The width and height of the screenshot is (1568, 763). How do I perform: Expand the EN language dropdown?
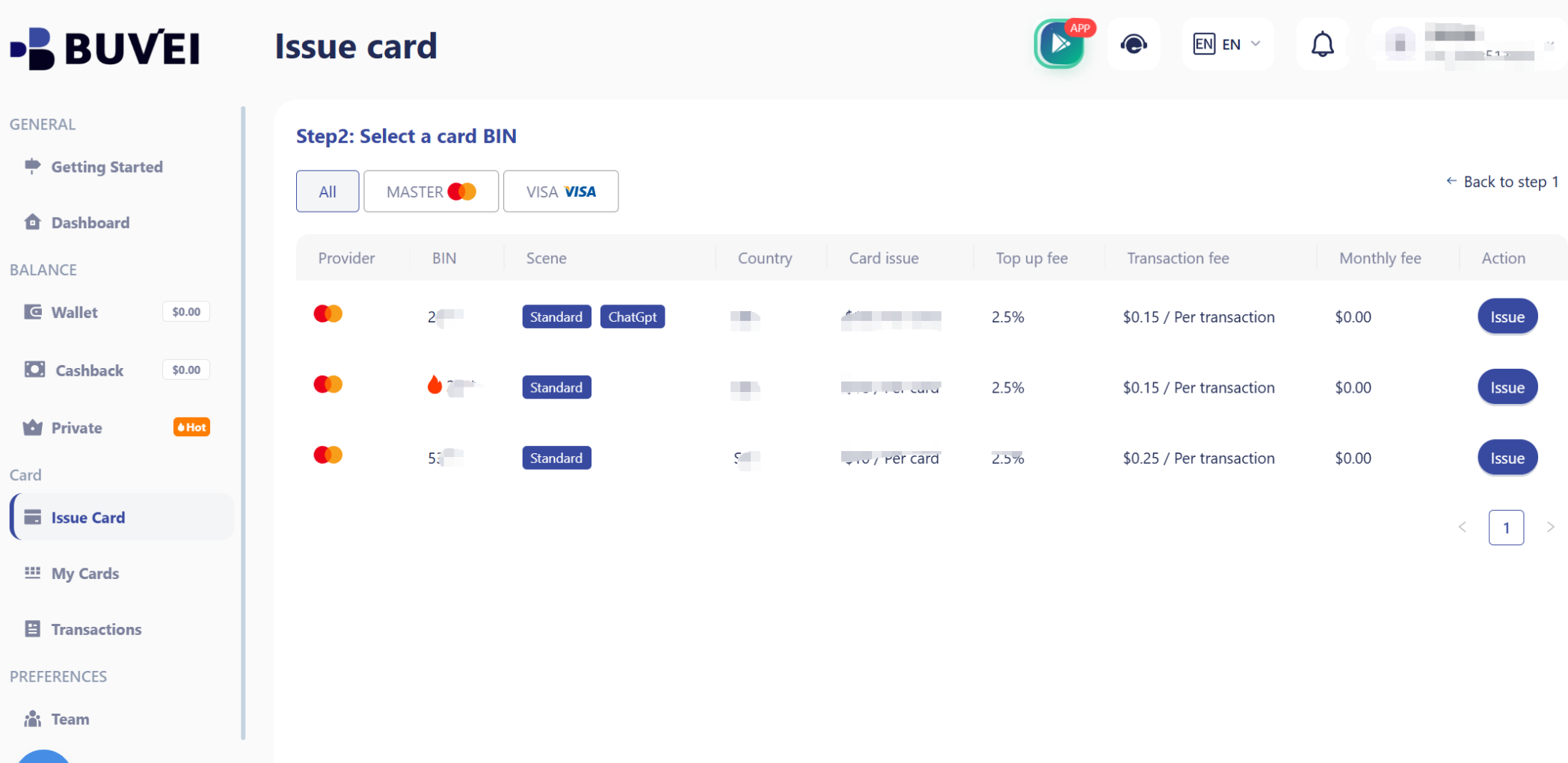[x=1227, y=44]
